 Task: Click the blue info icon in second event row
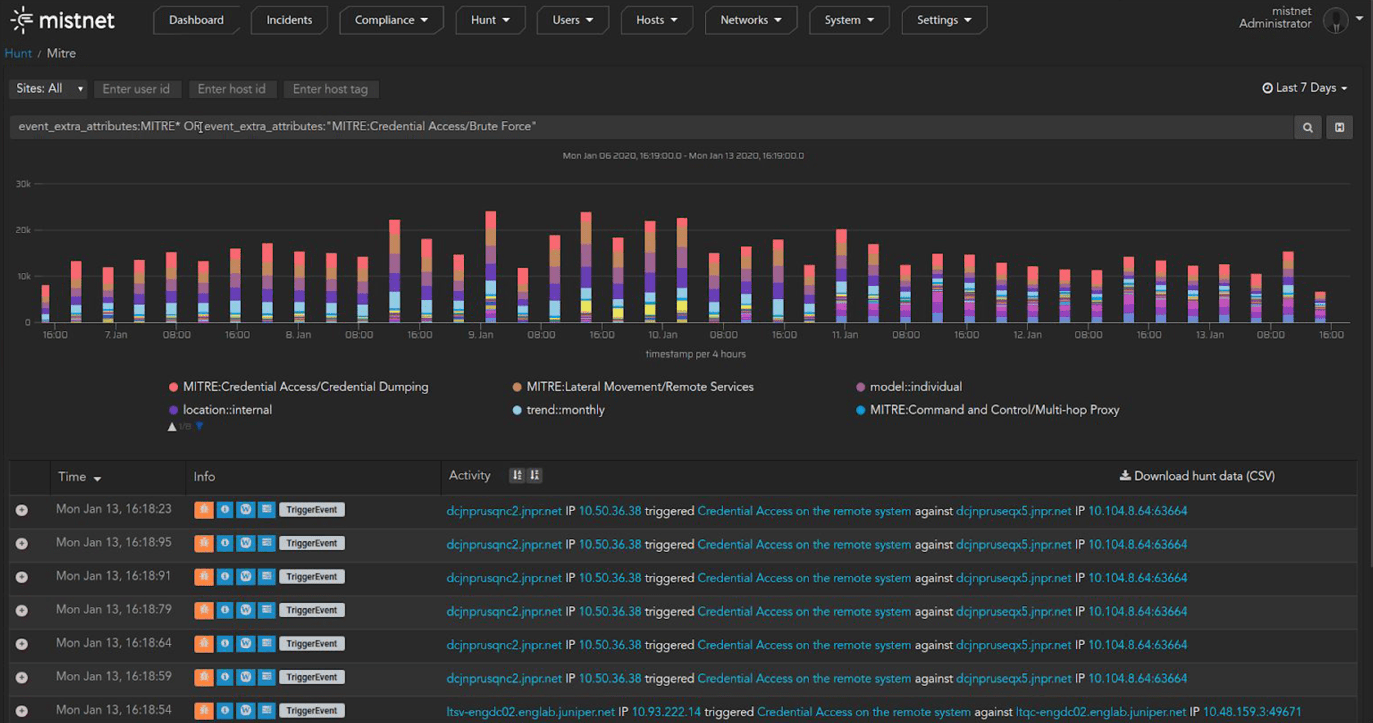tap(225, 543)
